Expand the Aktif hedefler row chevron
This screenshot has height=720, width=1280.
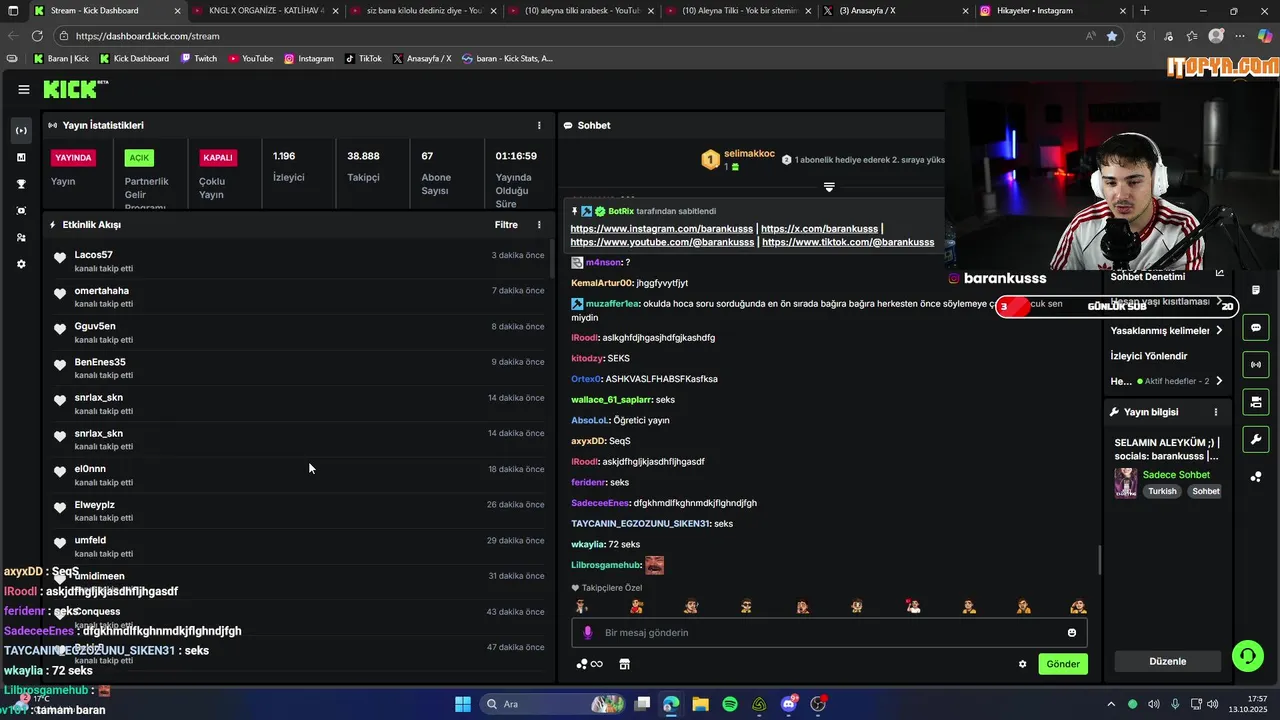pyautogui.click(x=1218, y=381)
